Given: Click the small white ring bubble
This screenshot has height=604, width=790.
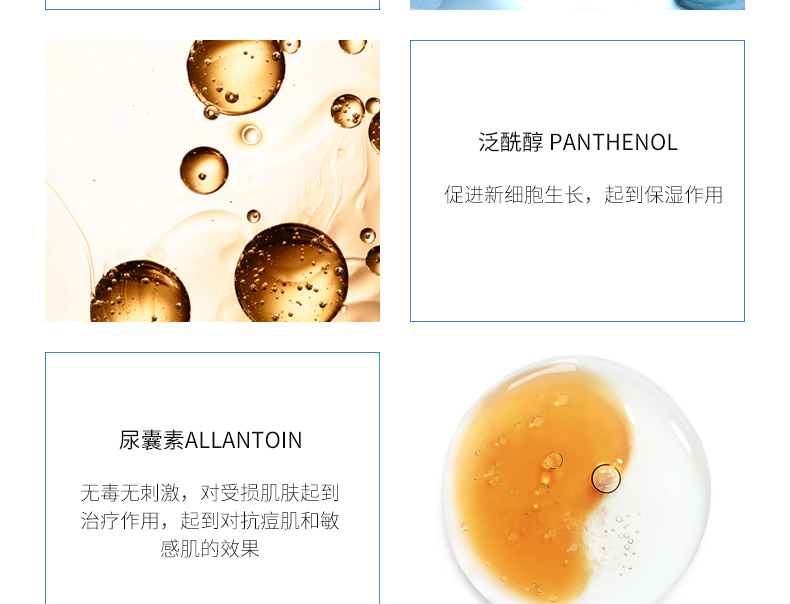Looking at the screenshot, I should click(x=251, y=135).
